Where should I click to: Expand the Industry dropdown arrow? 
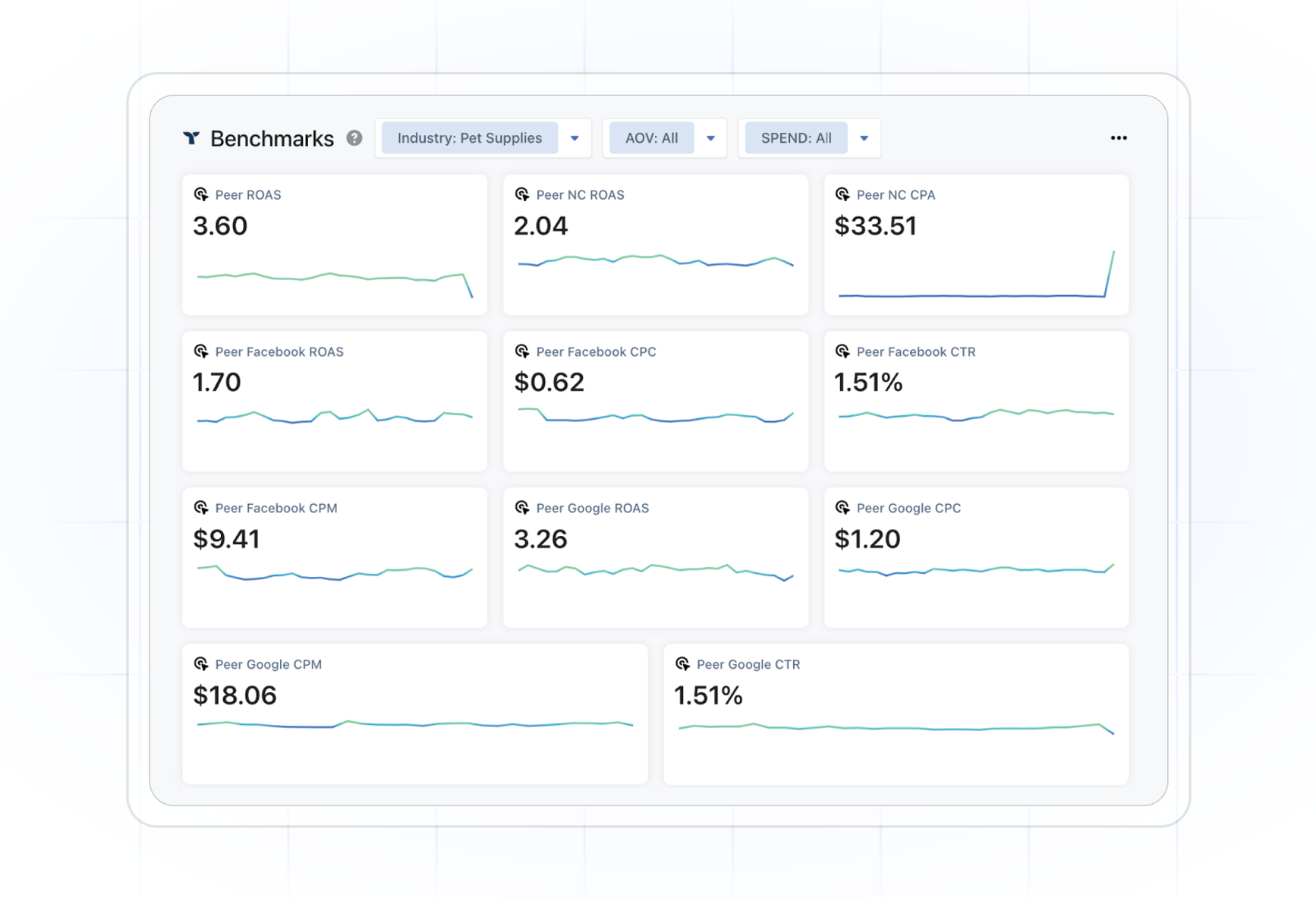[575, 138]
